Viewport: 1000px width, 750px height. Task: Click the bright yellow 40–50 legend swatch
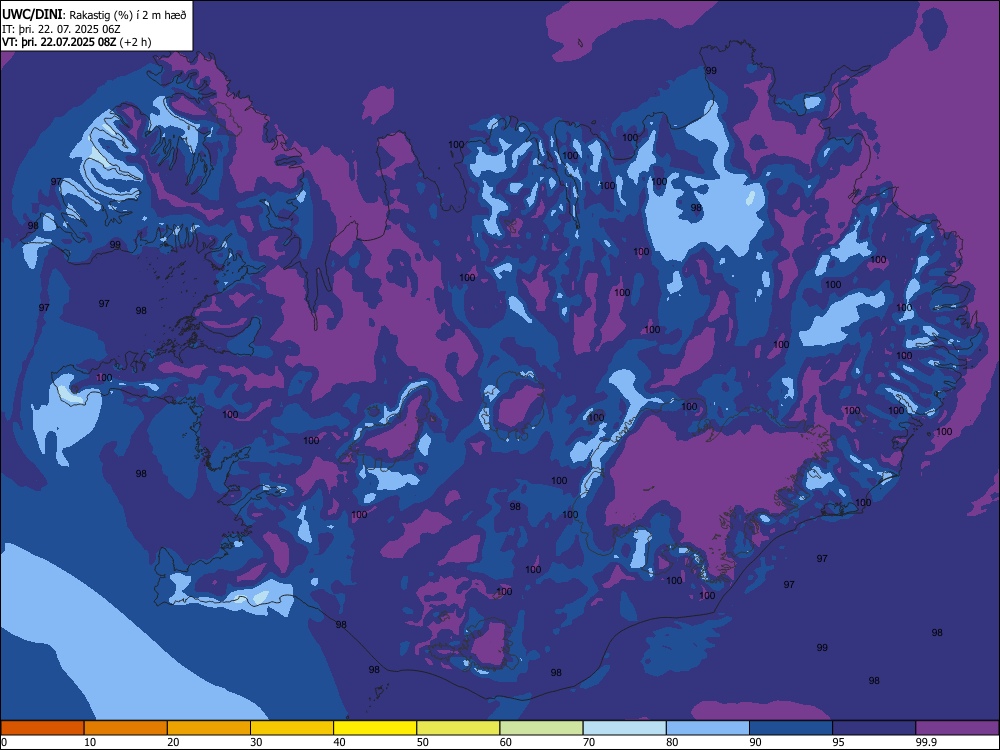pos(375,728)
